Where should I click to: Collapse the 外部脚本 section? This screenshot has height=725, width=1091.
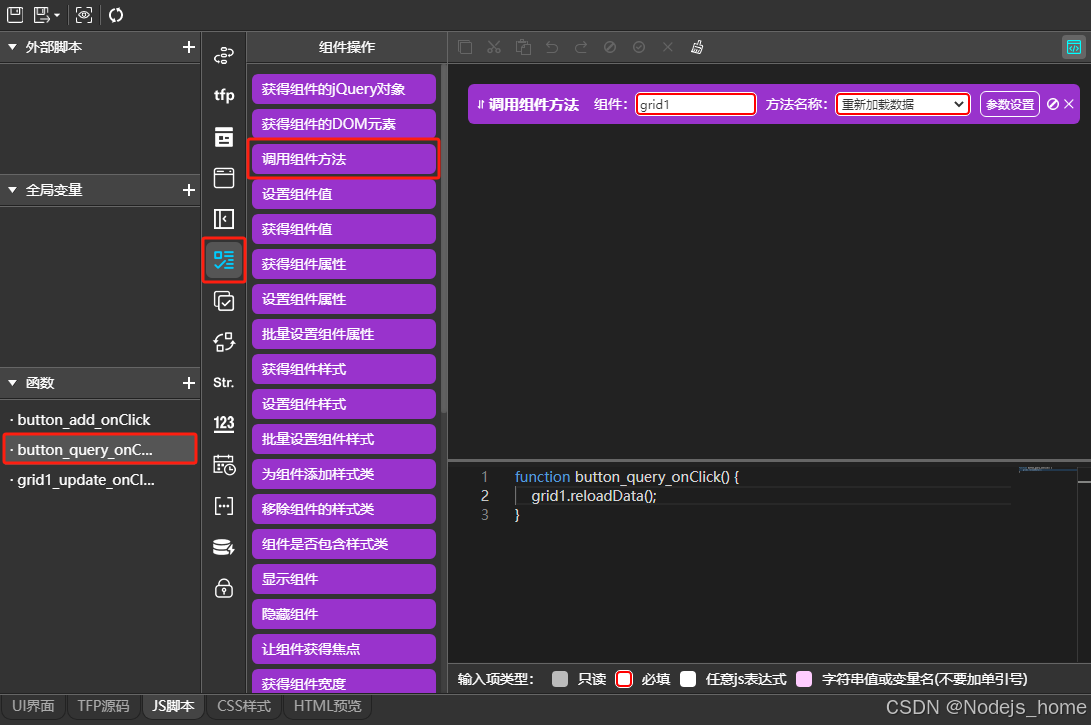13,47
